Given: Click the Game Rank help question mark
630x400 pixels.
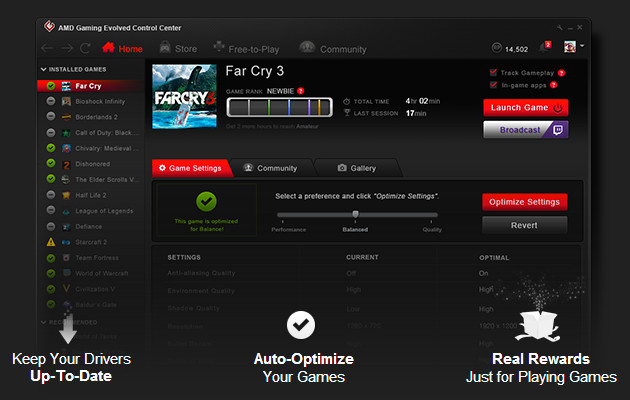Looking at the screenshot, I should [301, 91].
